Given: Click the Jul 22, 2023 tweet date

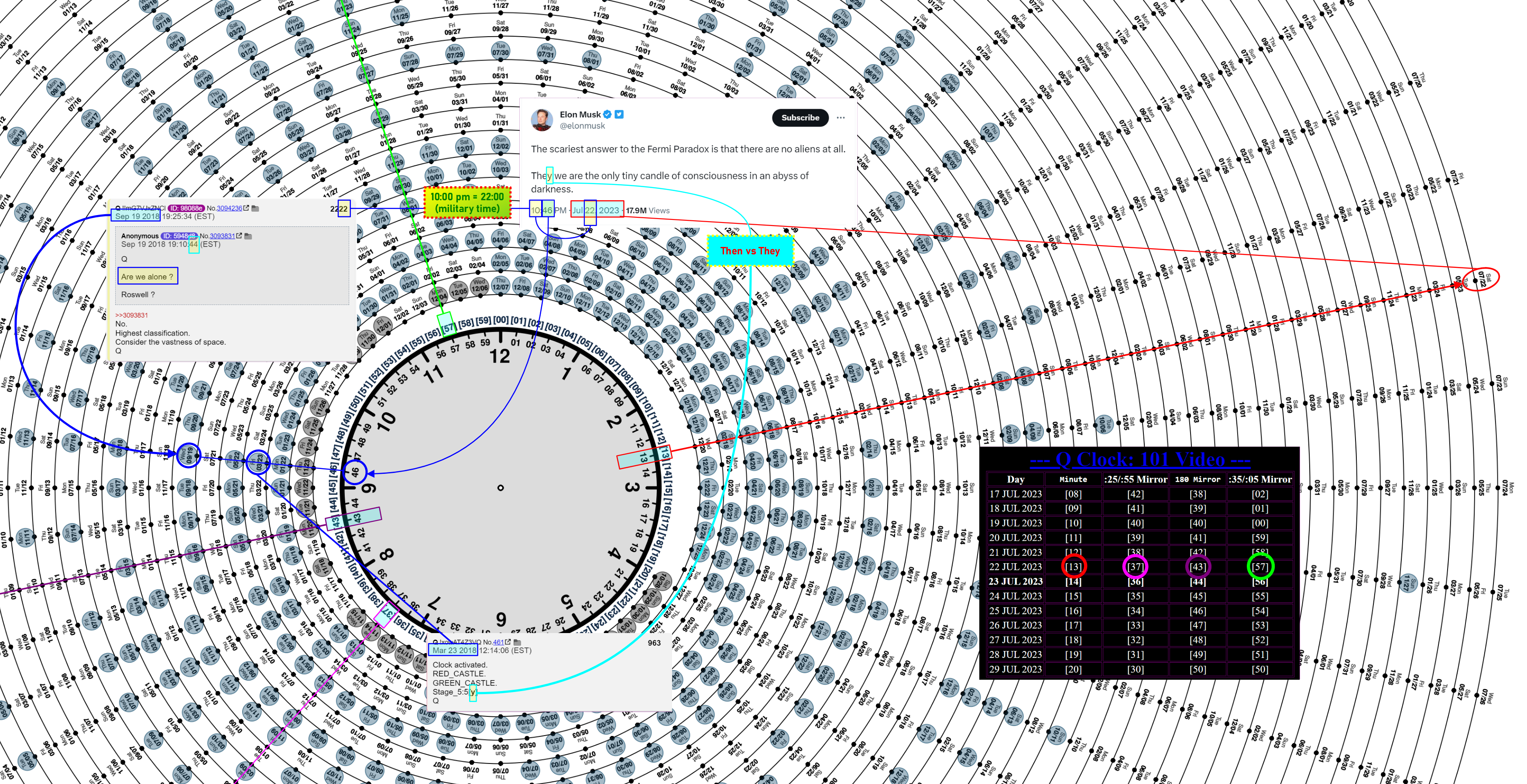Looking at the screenshot, I should [x=595, y=210].
